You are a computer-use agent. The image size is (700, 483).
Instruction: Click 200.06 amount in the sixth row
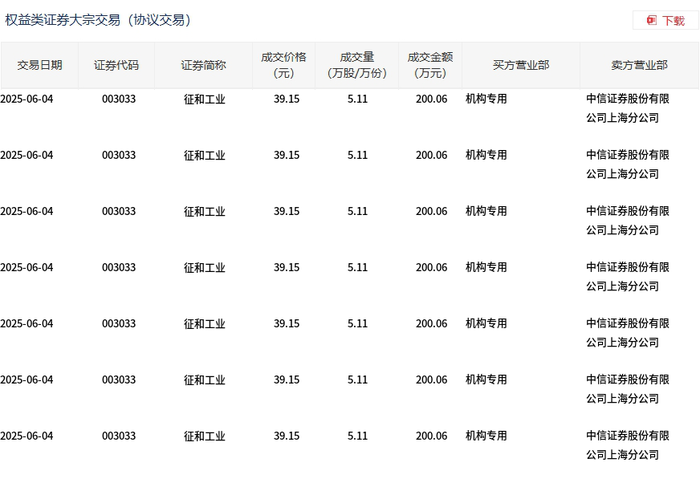pyautogui.click(x=431, y=380)
